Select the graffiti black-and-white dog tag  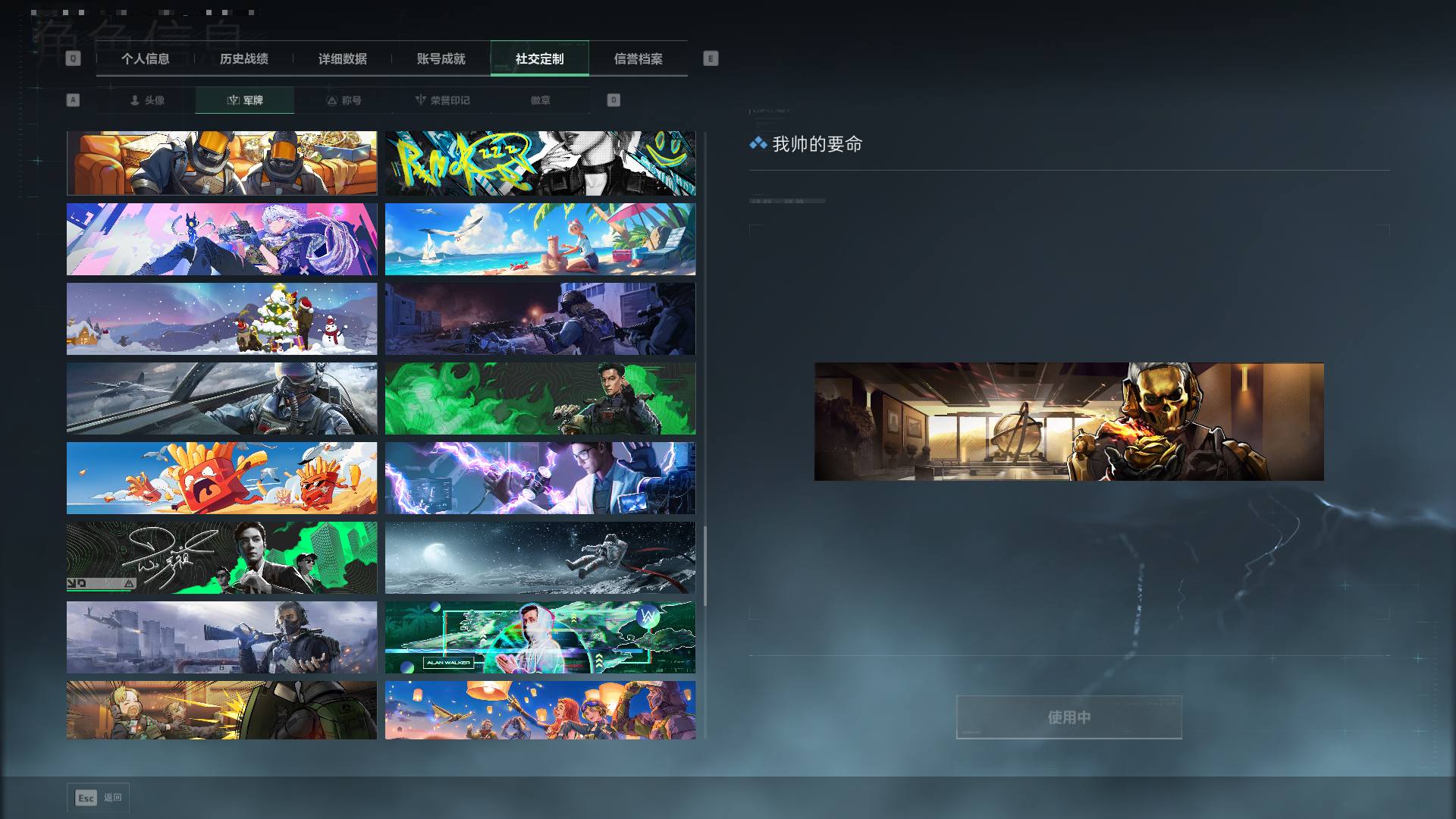(540, 163)
